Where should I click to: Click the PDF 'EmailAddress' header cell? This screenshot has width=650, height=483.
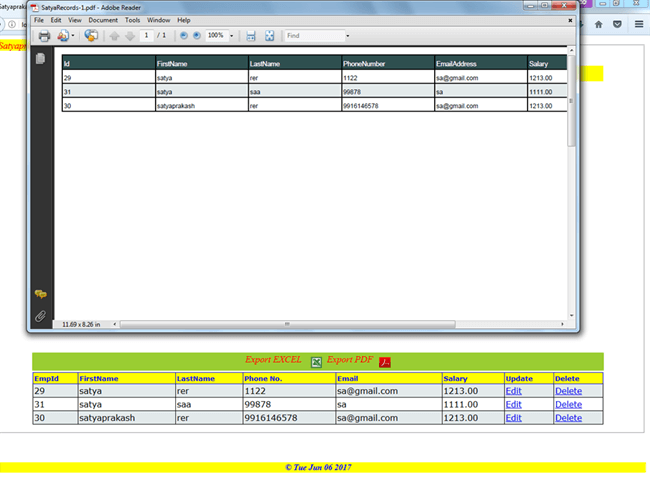pyautogui.click(x=481, y=63)
